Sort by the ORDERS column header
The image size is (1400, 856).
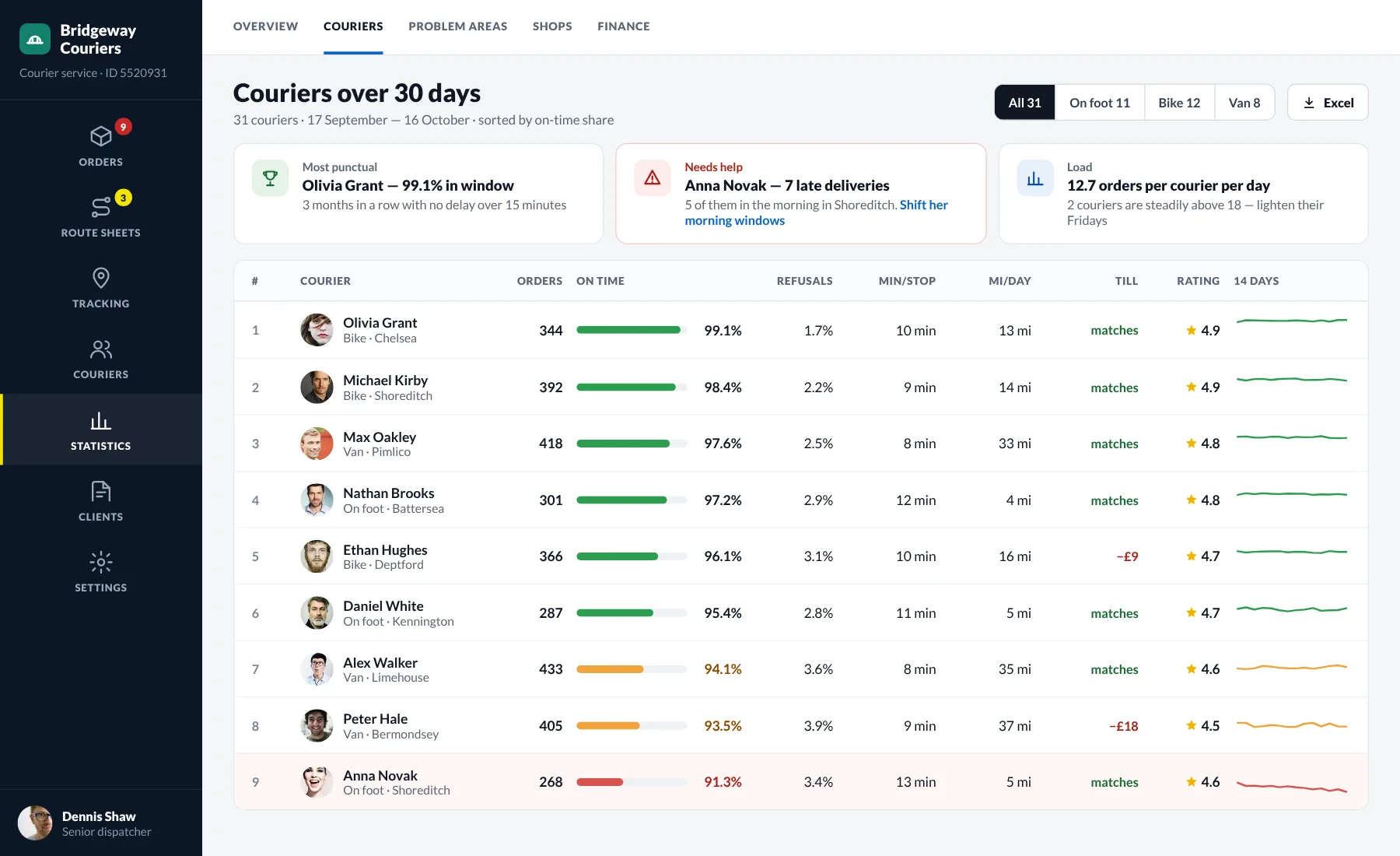pyautogui.click(x=540, y=281)
